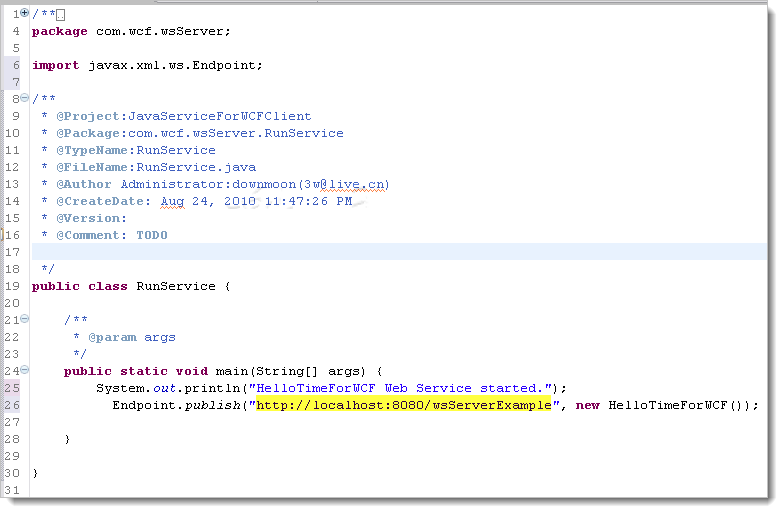Click the "HelloTimeForWCF Web Service started." string
Screen dimensions: 783x513
click(400, 389)
